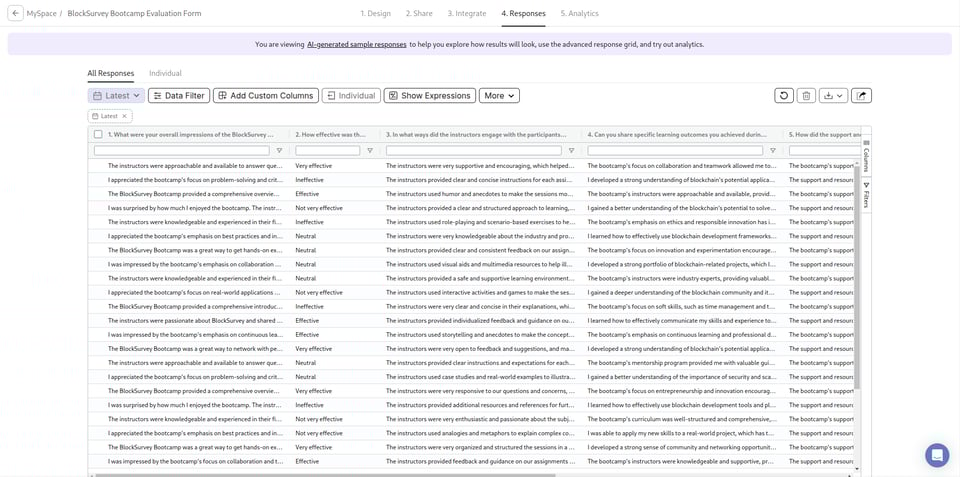
Task: Click the funnel icon for question 1 column
Action: coord(279,151)
